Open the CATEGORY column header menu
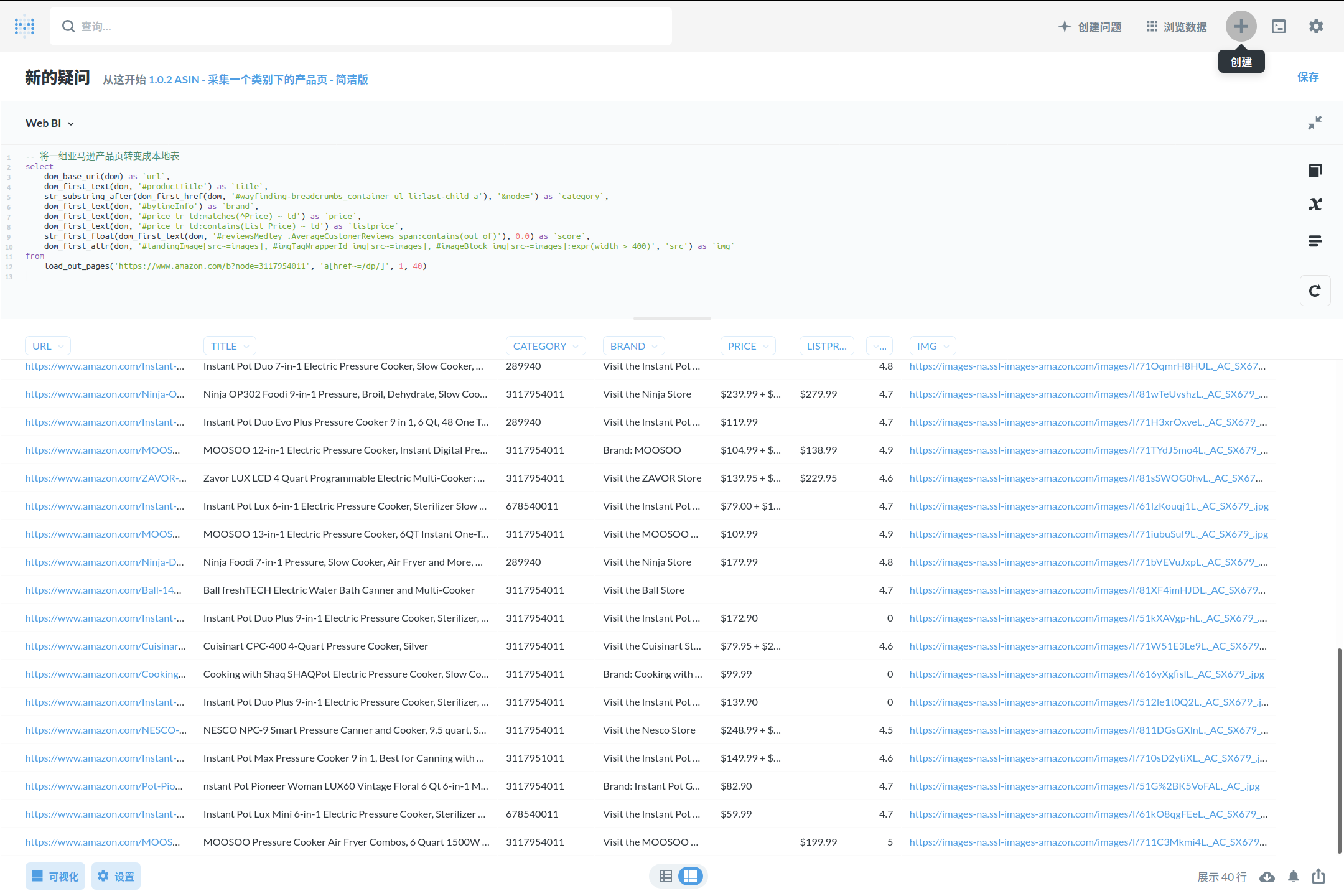The image size is (1344, 896). 545,346
